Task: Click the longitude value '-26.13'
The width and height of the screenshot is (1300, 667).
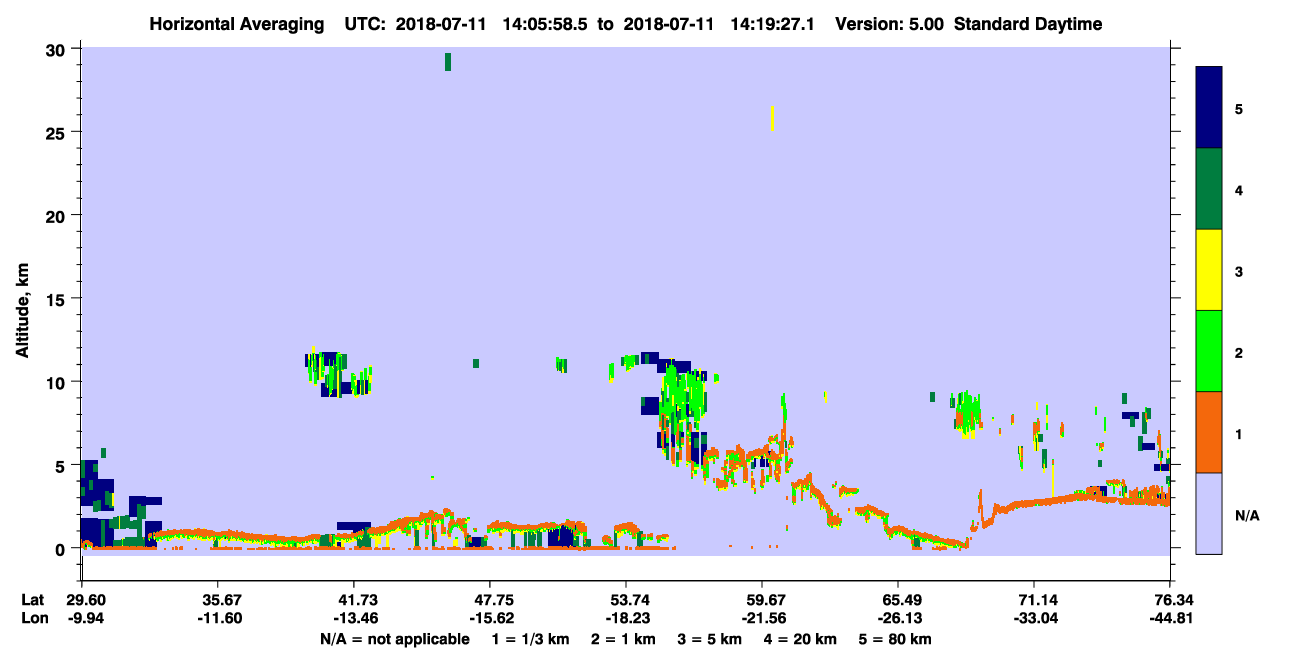Action: point(898,619)
